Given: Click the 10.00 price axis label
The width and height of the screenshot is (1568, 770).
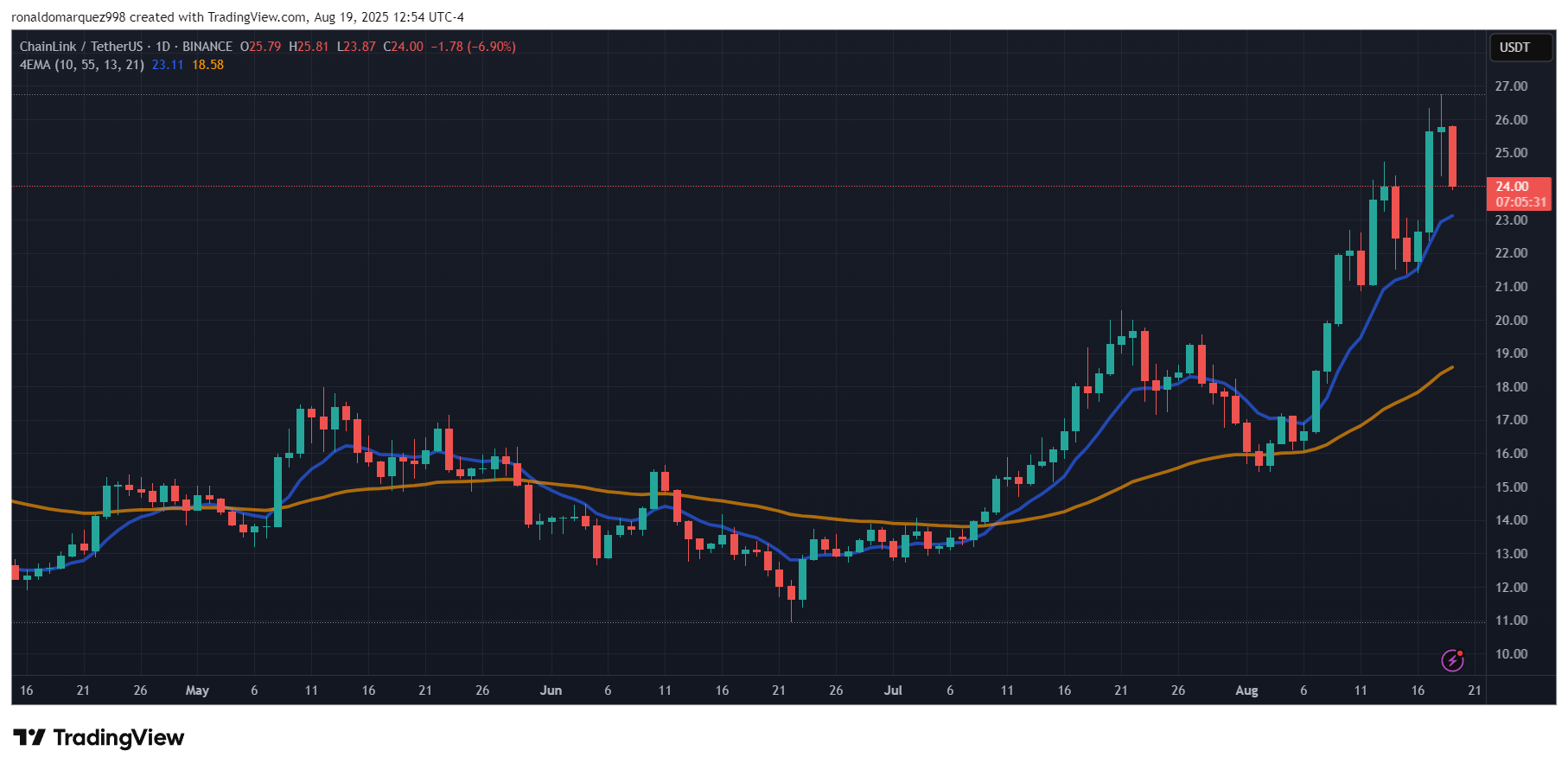Looking at the screenshot, I should coord(1511,654).
